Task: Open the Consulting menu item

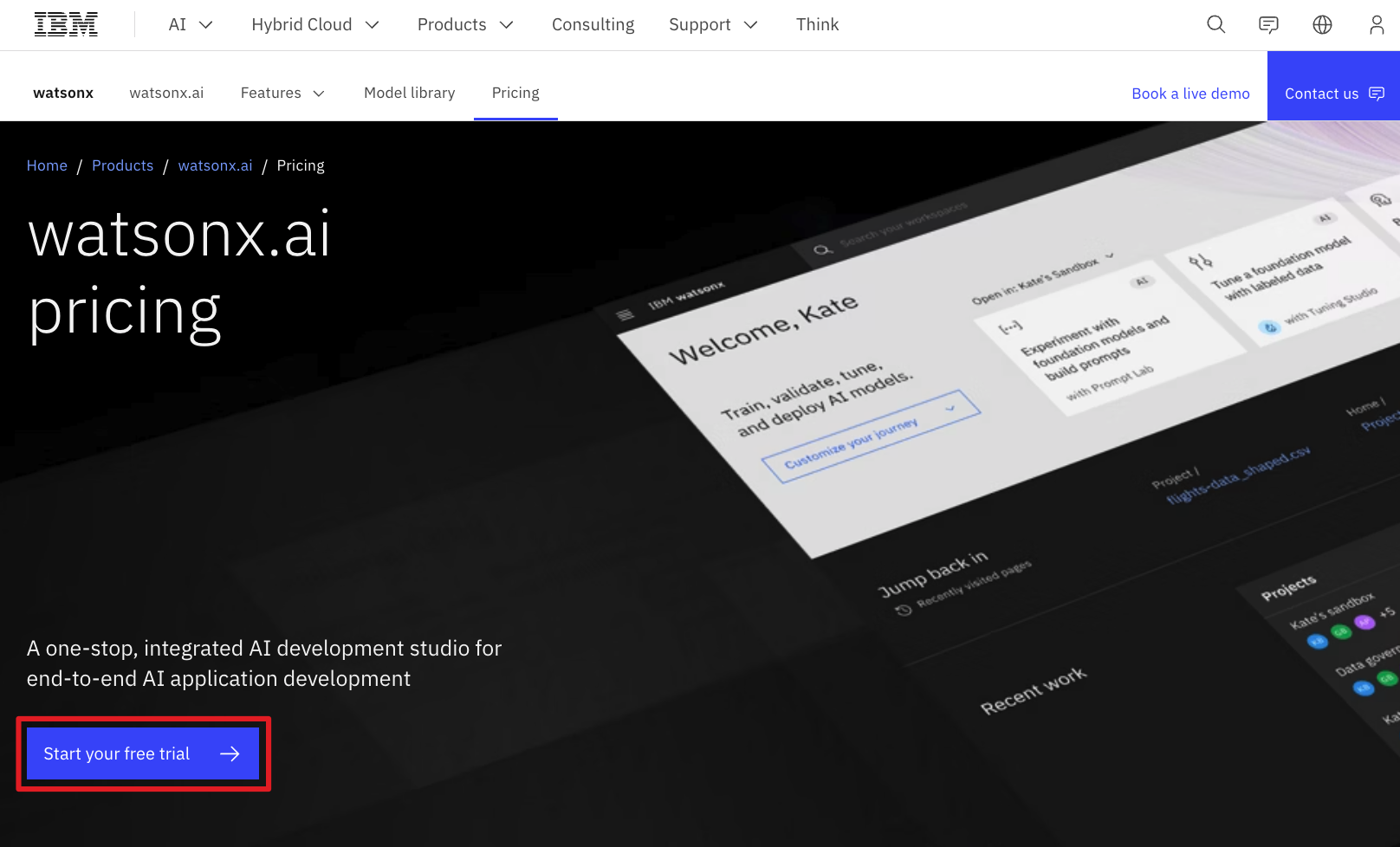Action: click(x=593, y=24)
